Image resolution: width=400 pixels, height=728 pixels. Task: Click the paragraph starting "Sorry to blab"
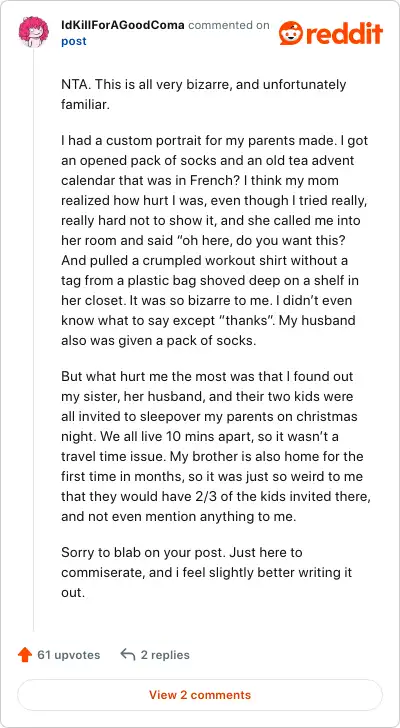click(x=206, y=572)
